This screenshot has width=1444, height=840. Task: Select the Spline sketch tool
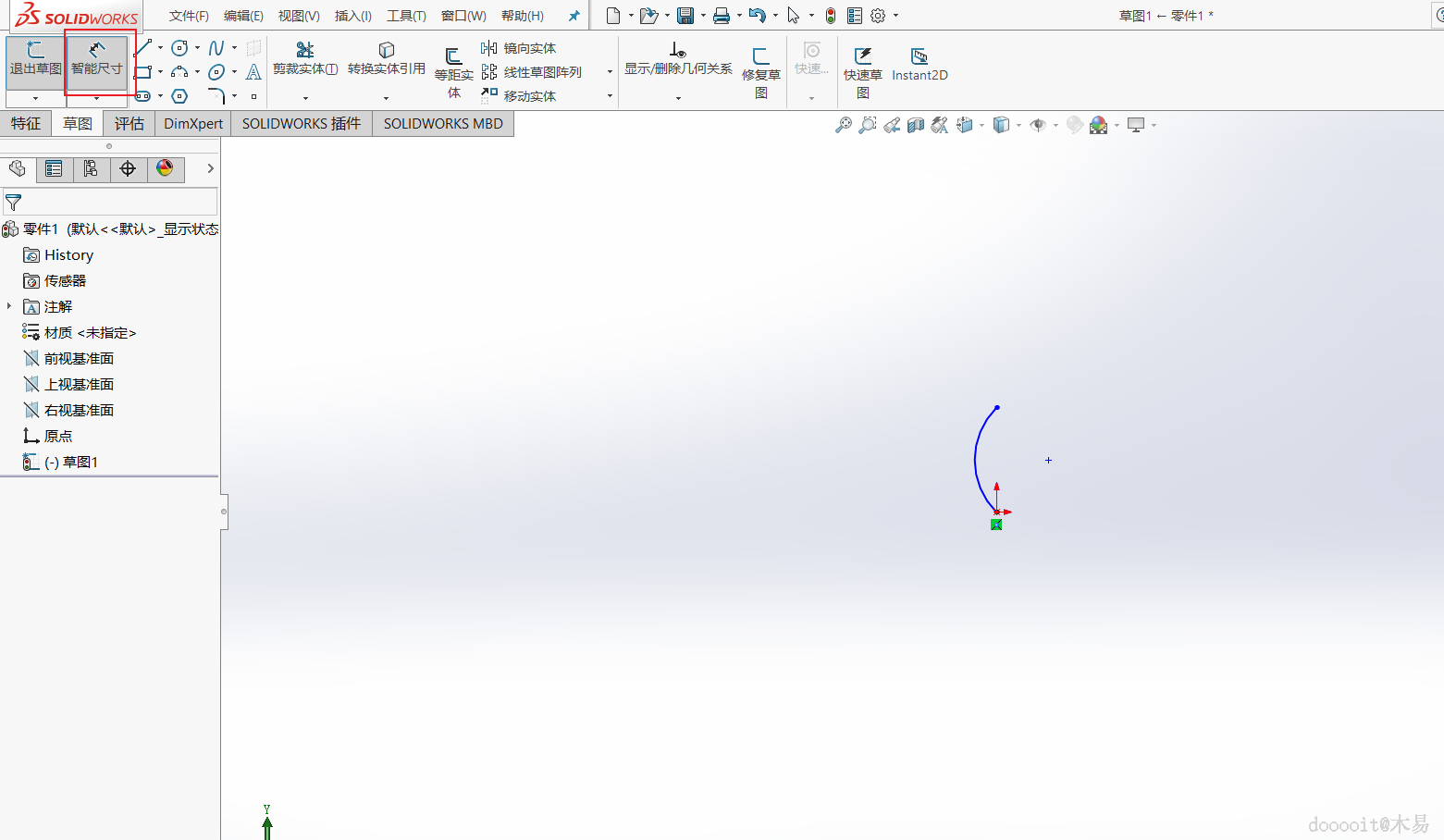pyautogui.click(x=216, y=48)
